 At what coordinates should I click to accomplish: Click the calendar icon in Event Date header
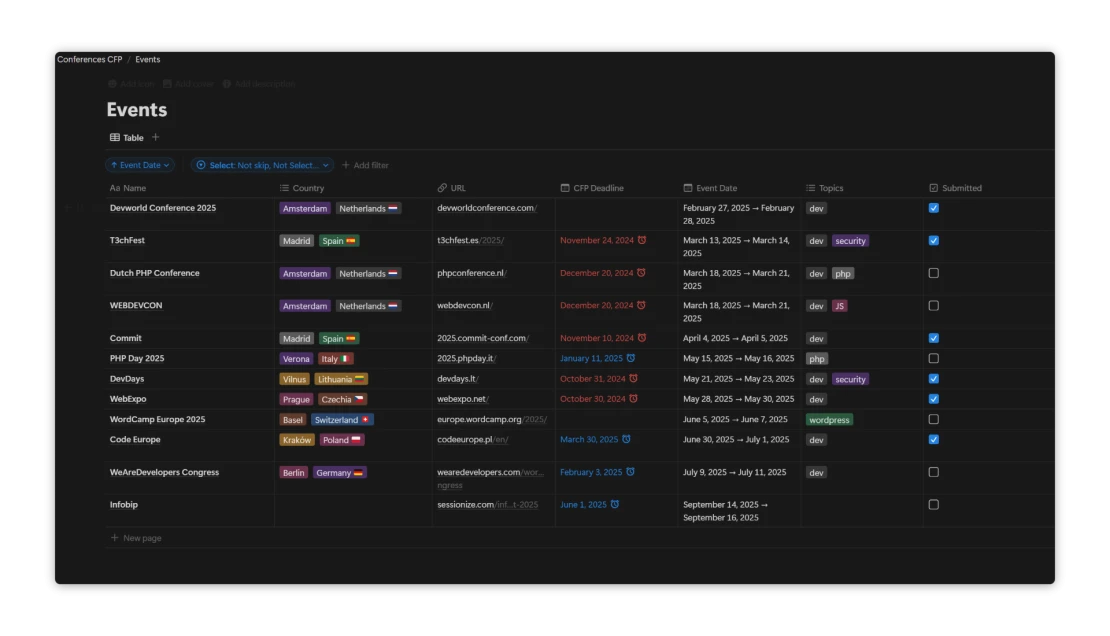(x=687, y=188)
